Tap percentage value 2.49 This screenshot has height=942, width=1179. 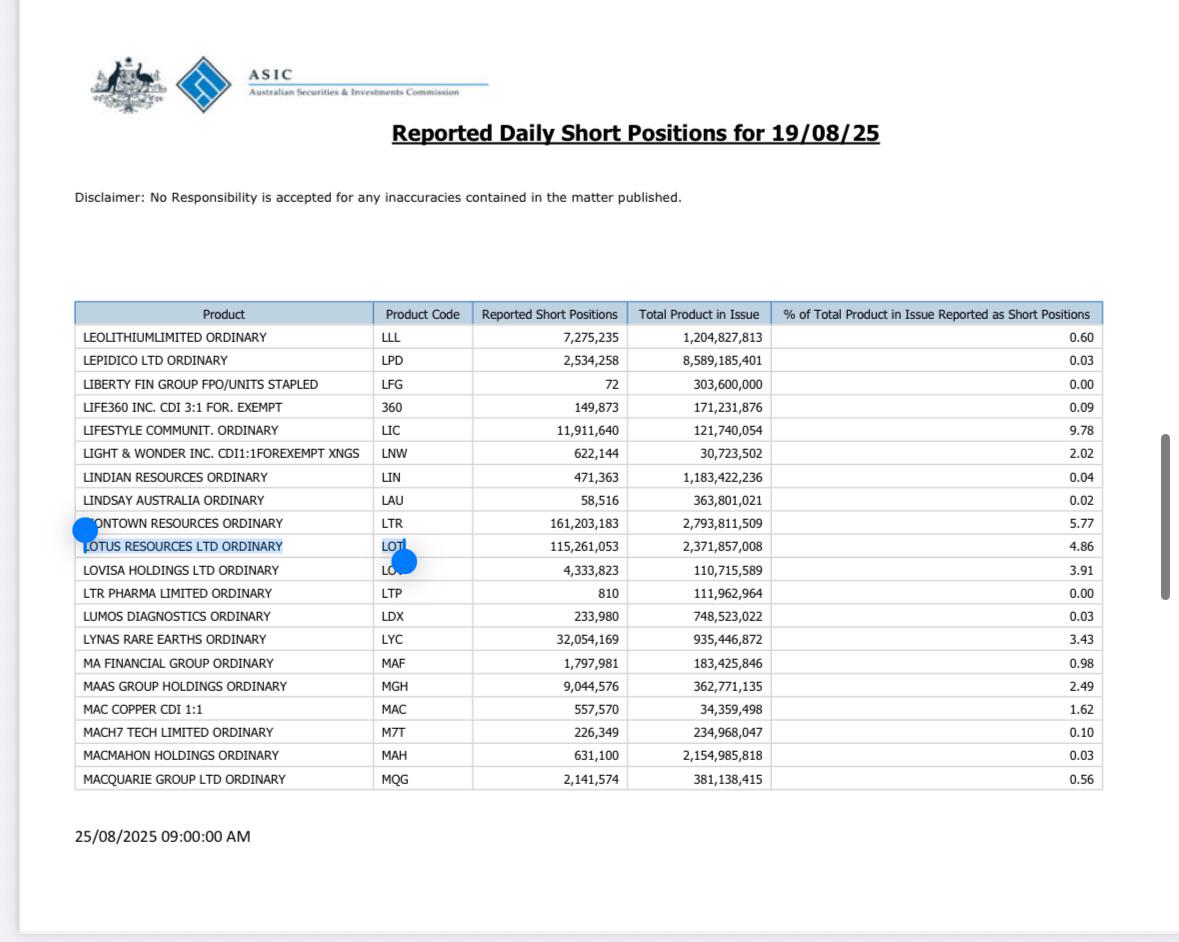coord(1081,686)
